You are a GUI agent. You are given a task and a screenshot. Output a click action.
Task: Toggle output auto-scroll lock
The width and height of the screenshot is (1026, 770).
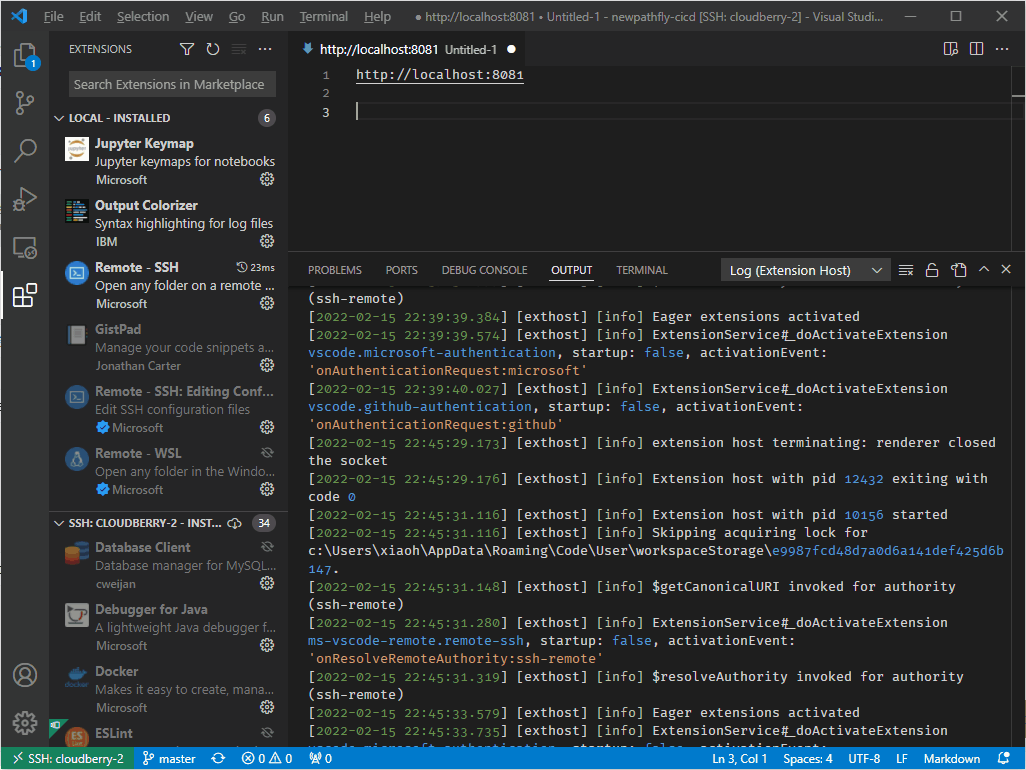(932, 270)
